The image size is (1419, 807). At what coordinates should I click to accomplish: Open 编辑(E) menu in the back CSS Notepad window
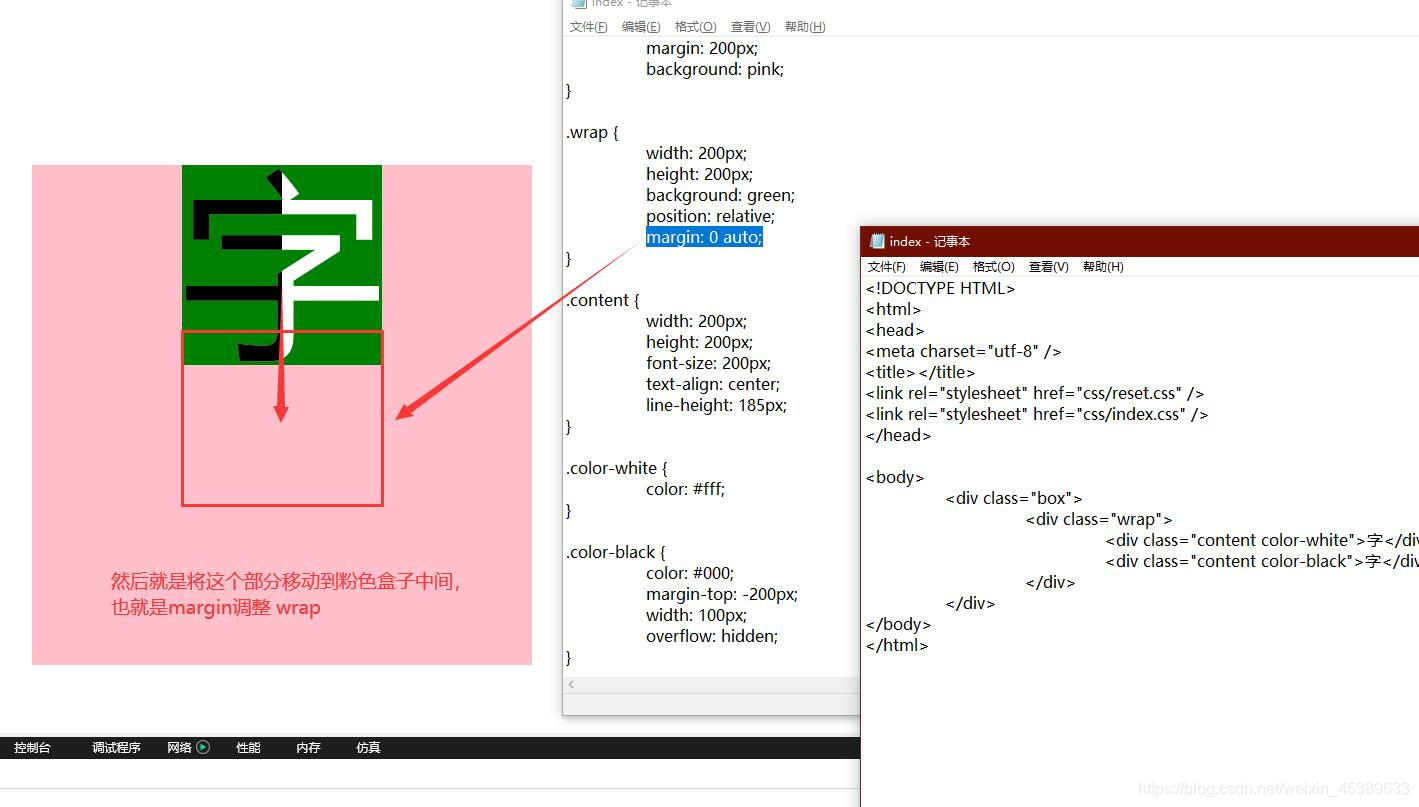[x=641, y=27]
